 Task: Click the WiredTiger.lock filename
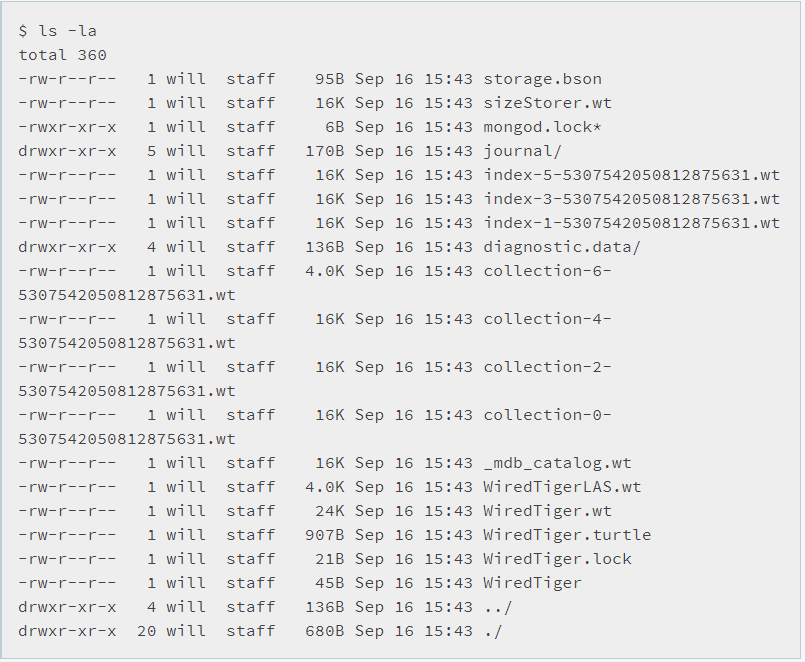pos(557,559)
